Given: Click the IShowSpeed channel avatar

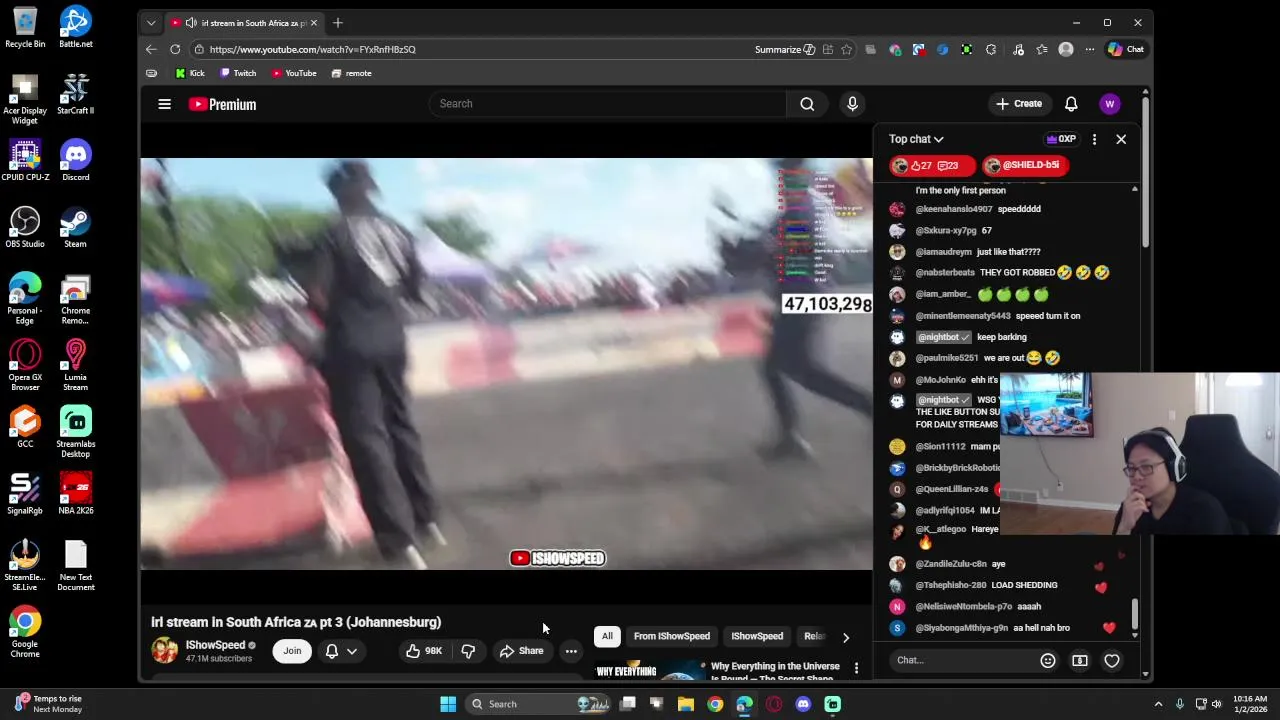Looking at the screenshot, I should 165,651.
